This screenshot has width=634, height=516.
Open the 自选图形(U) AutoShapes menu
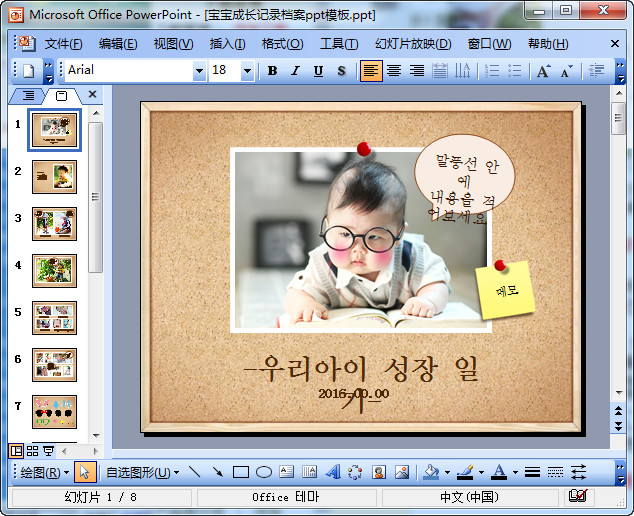[142, 472]
